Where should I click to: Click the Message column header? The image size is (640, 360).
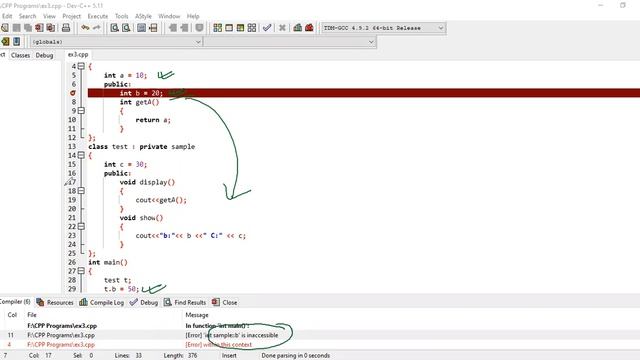coord(197,315)
